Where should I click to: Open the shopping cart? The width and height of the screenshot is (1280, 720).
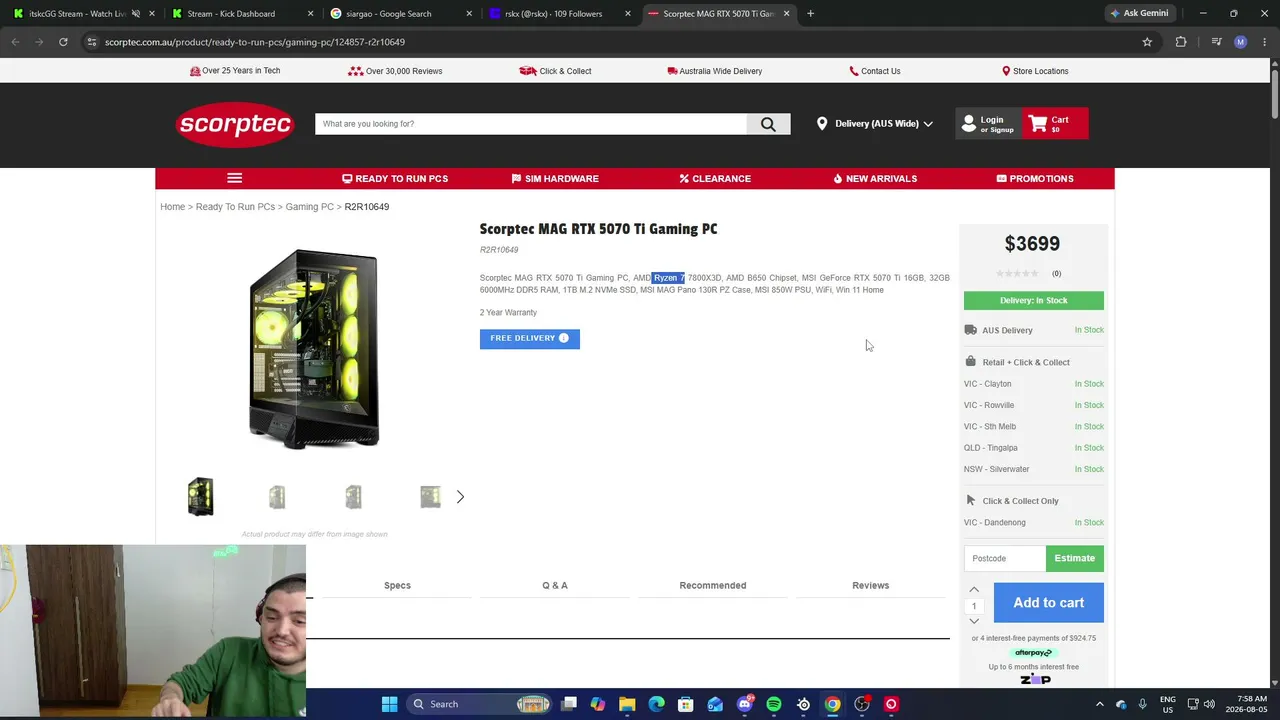point(1053,124)
